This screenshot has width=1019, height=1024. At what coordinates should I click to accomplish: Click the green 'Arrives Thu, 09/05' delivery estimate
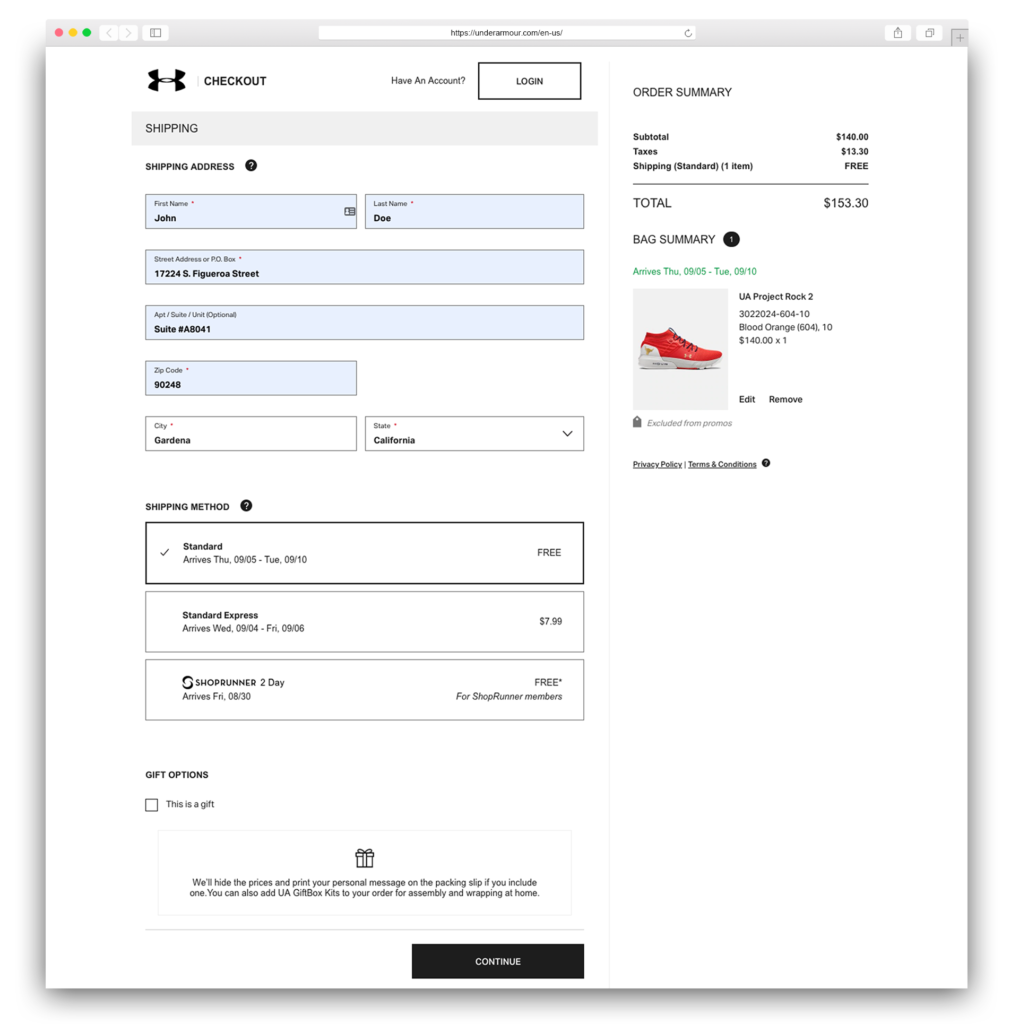(694, 272)
